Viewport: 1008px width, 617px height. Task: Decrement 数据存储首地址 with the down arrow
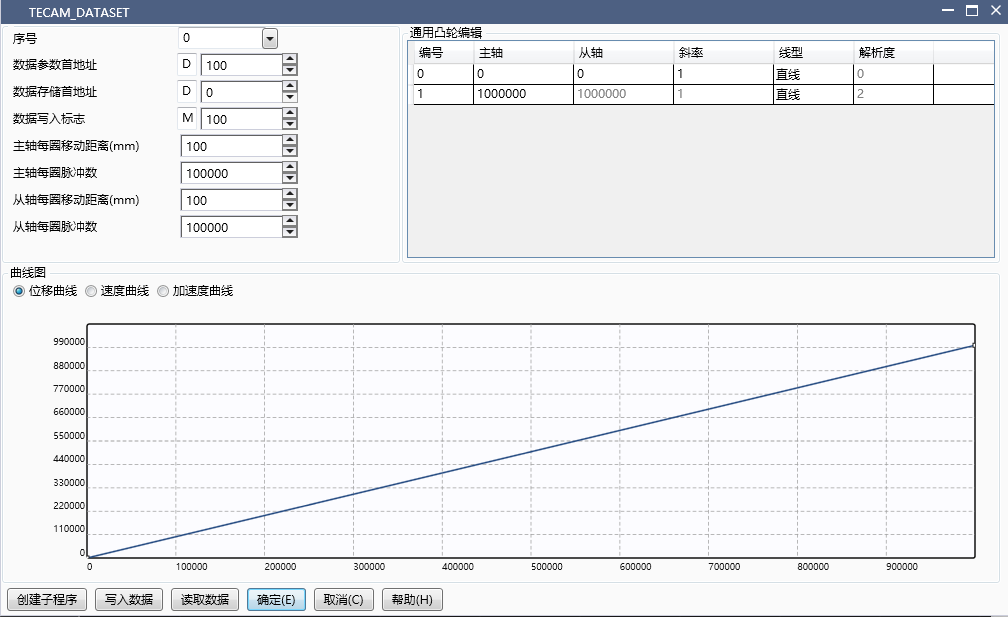(x=289, y=95)
